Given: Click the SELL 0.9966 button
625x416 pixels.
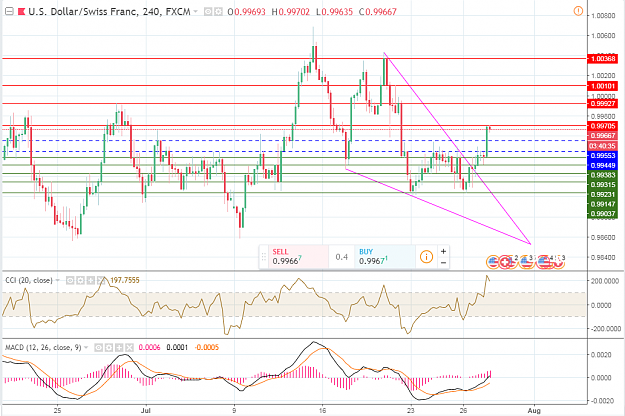Looking at the screenshot, I should [x=298, y=257].
